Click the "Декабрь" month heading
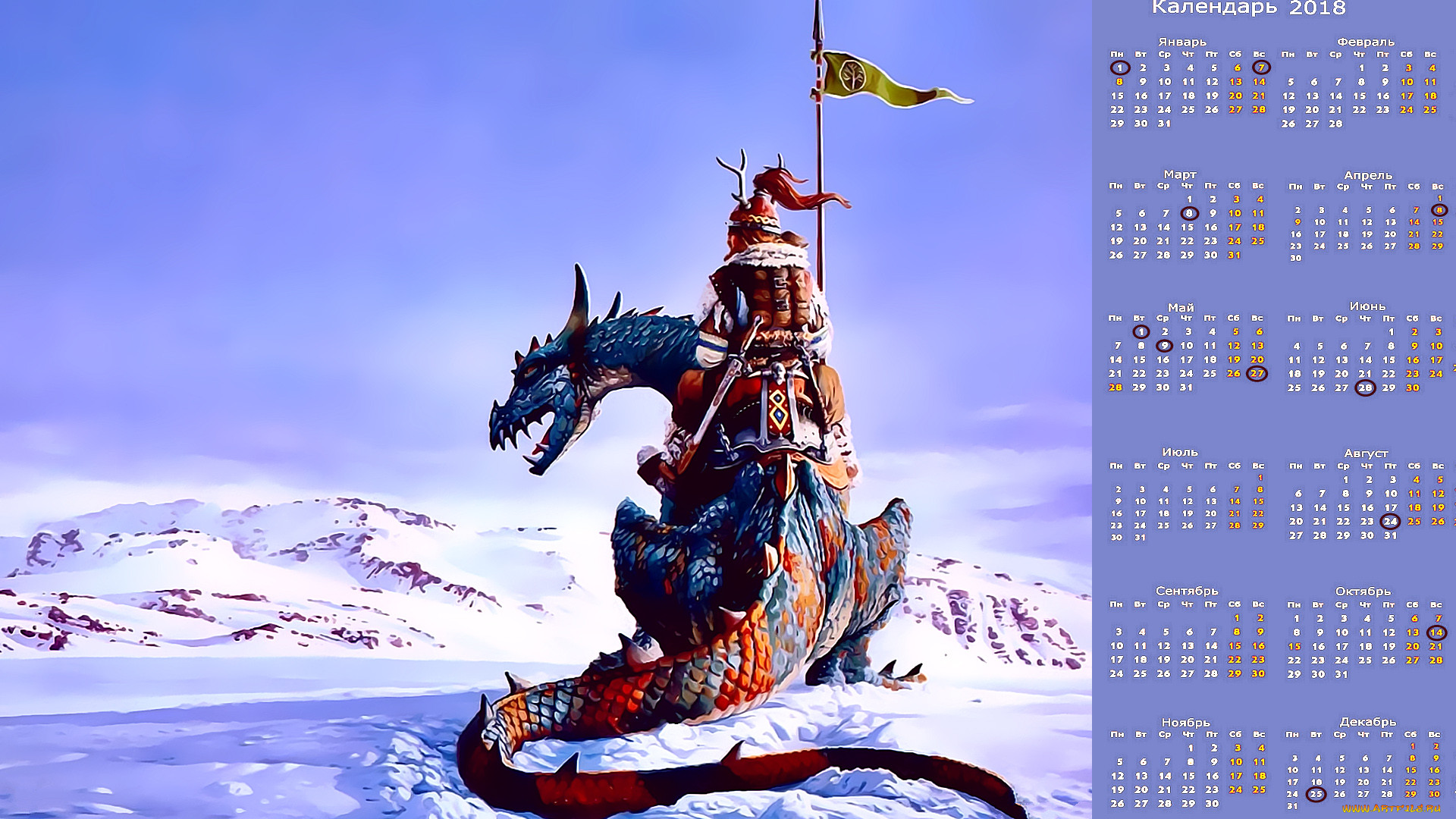Screen dimensions: 1456x819 [x=1367, y=722]
